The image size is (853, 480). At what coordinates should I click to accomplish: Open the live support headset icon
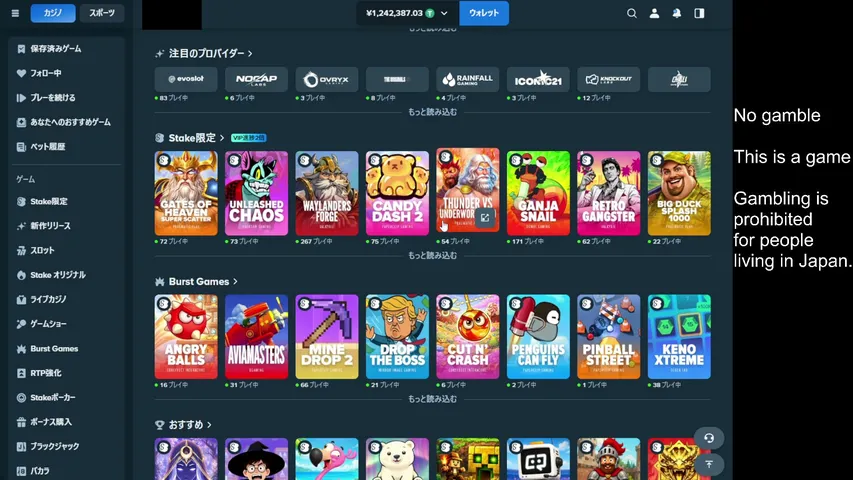coord(709,438)
